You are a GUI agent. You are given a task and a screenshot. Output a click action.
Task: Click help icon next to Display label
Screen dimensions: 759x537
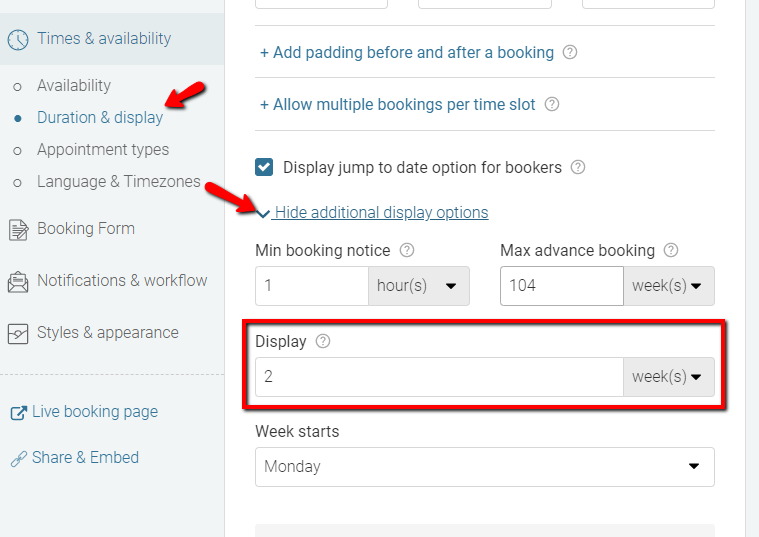[x=323, y=341]
